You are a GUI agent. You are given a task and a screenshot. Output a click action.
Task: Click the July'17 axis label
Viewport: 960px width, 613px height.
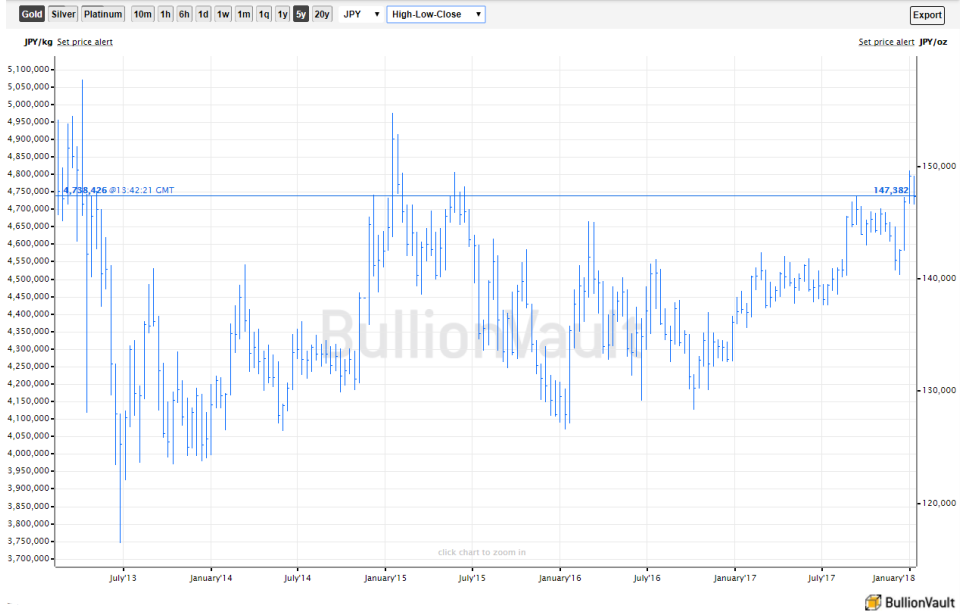tap(821, 578)
